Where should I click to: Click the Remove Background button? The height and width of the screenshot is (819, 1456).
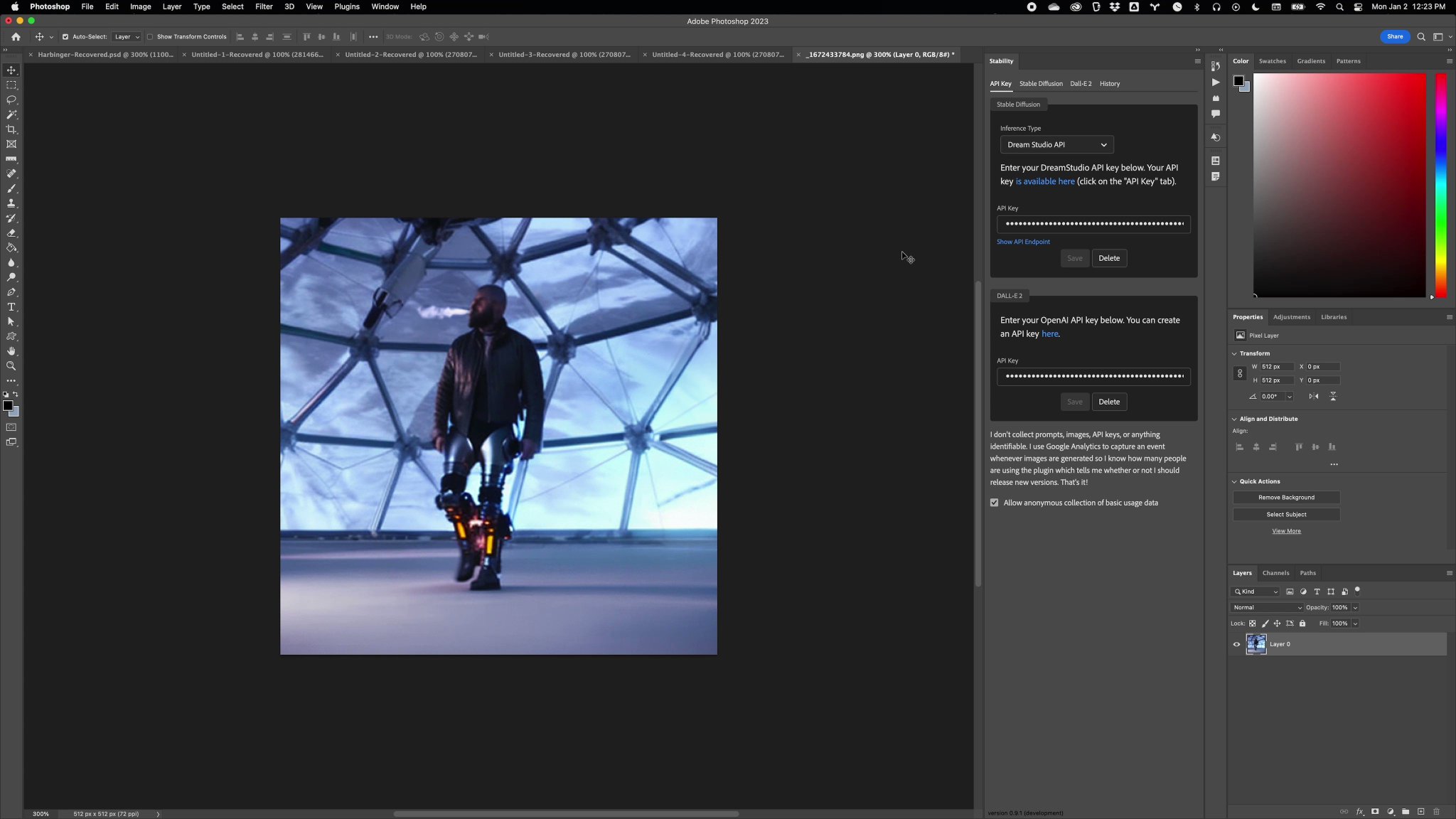coord(1286,498)
